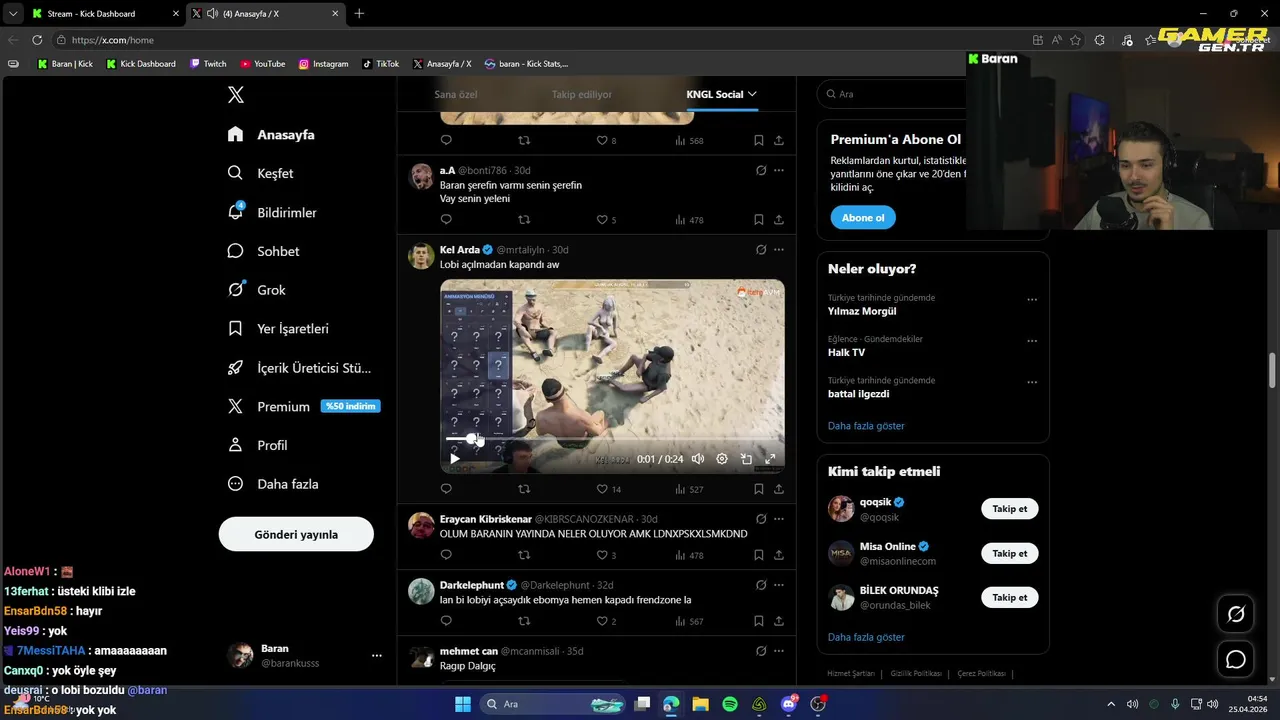Click Daha fazla göster under trends
The width and height of the screenshot is (1280, 720).
tap(866, 426)
